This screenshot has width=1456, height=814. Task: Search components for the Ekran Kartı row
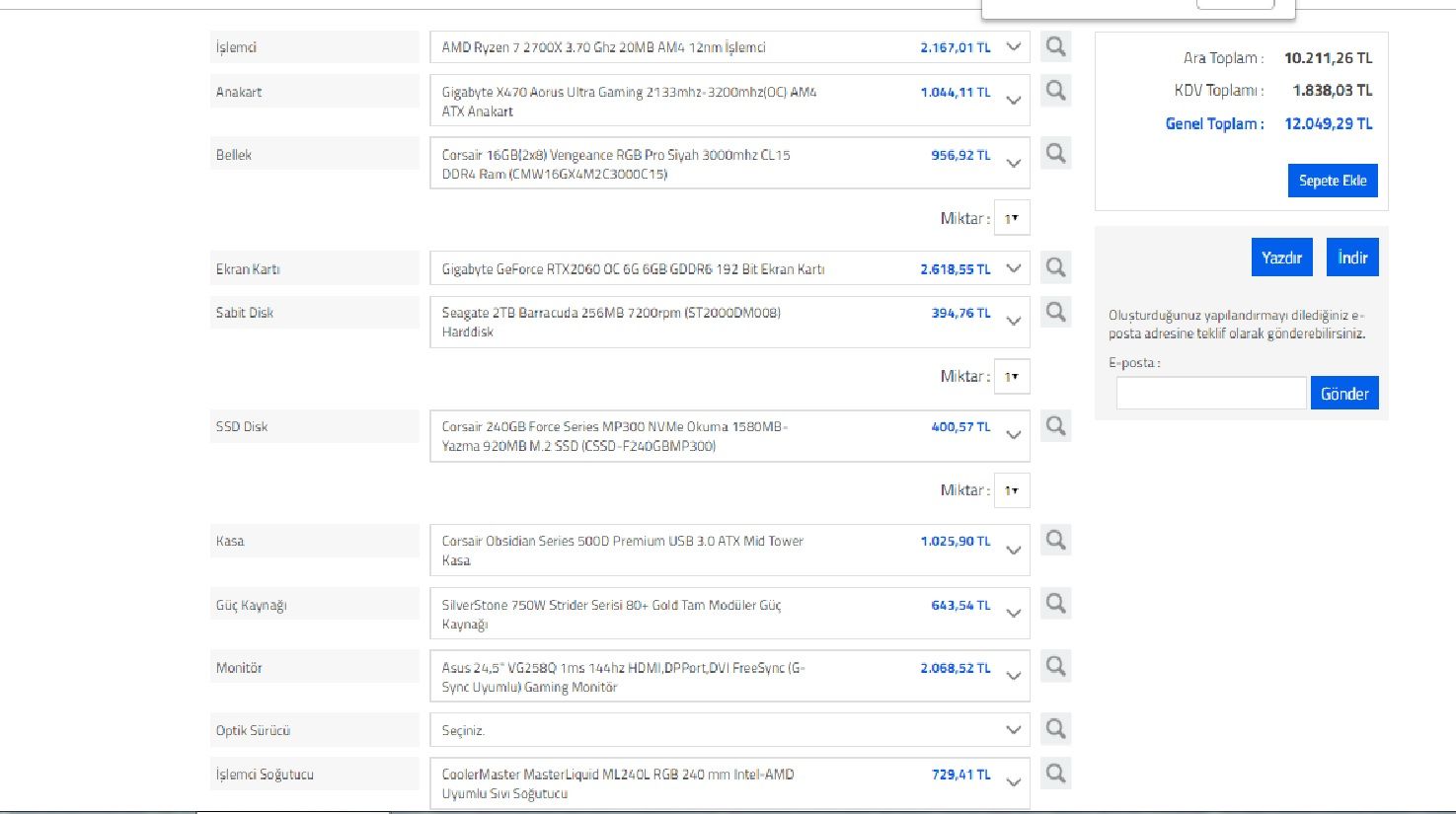[1055, 267]
